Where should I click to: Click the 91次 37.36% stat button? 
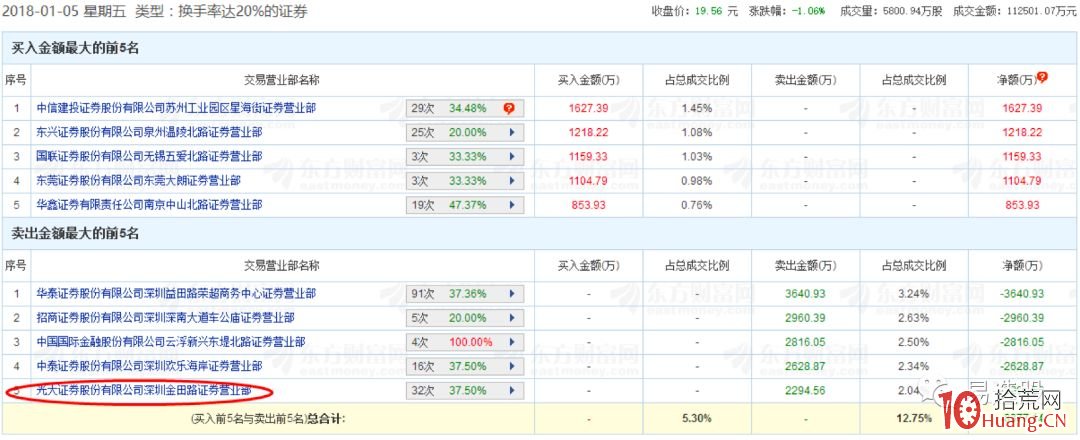click(465, 294)
